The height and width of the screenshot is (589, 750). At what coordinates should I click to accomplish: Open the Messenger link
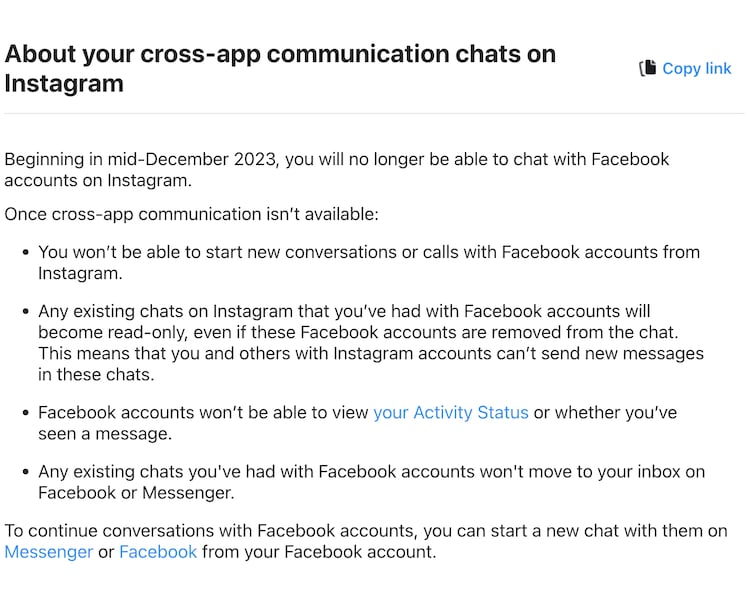click(x=48, y=552)
